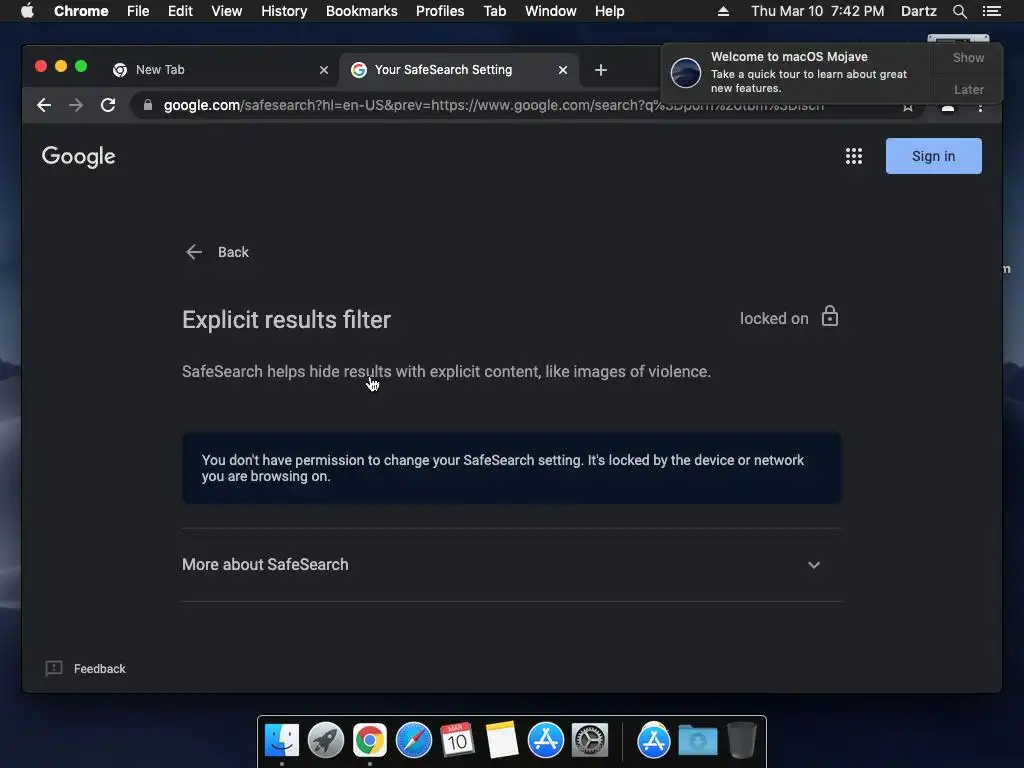Open Spotlight search in the menu bar

pos(959,11)
